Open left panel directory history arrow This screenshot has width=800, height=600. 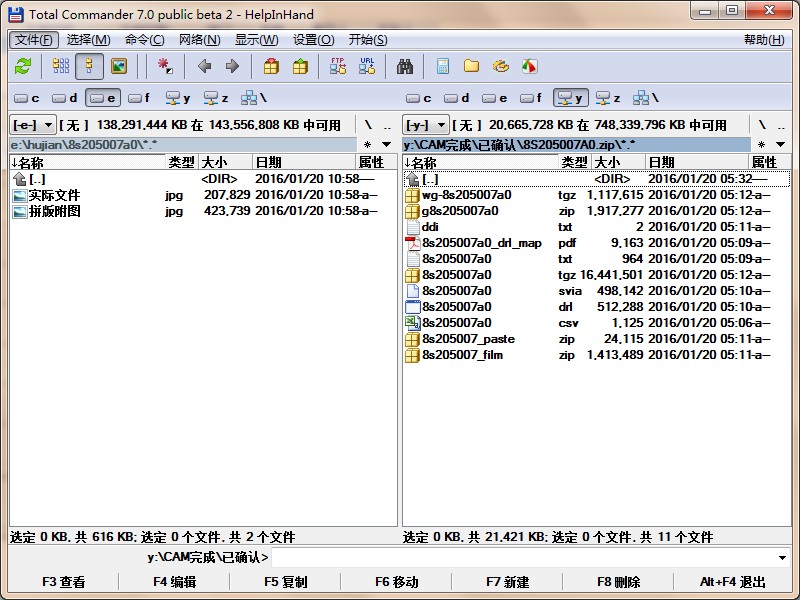[x=387, y=145]
